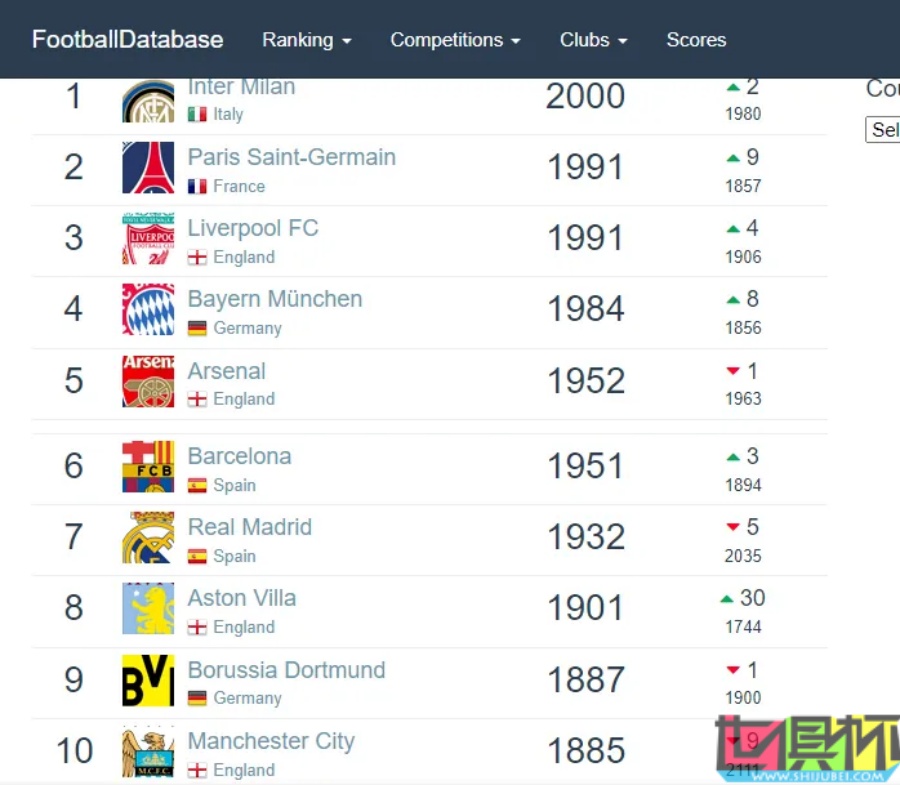900x785 pixels.
Task: Open the Ranking dropdown menu
Action: click(x=306, y=40)
